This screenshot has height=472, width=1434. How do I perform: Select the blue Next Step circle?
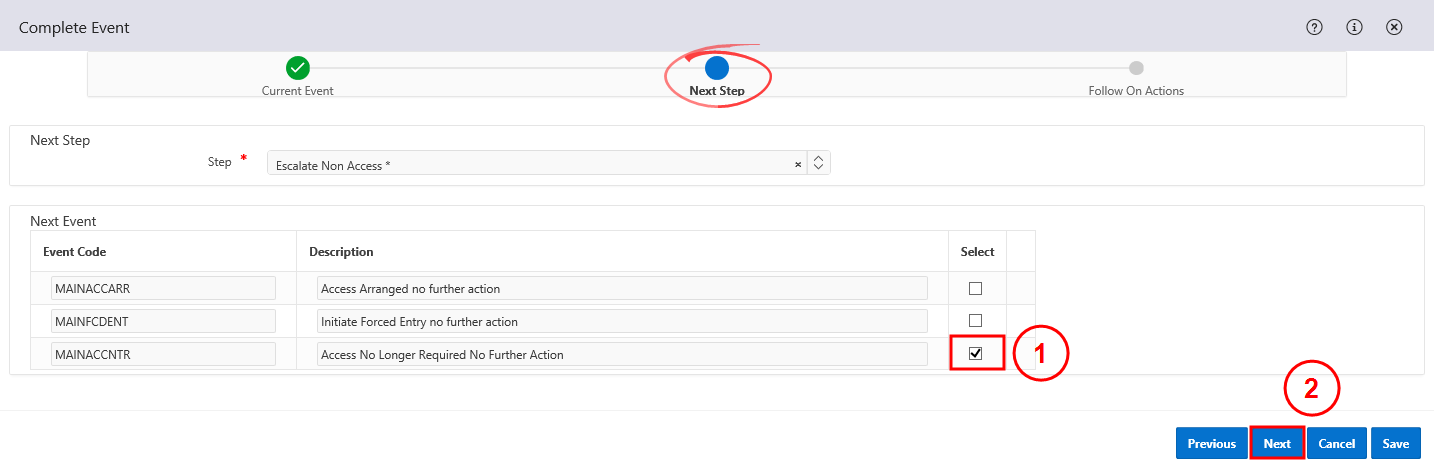(717, 68)
